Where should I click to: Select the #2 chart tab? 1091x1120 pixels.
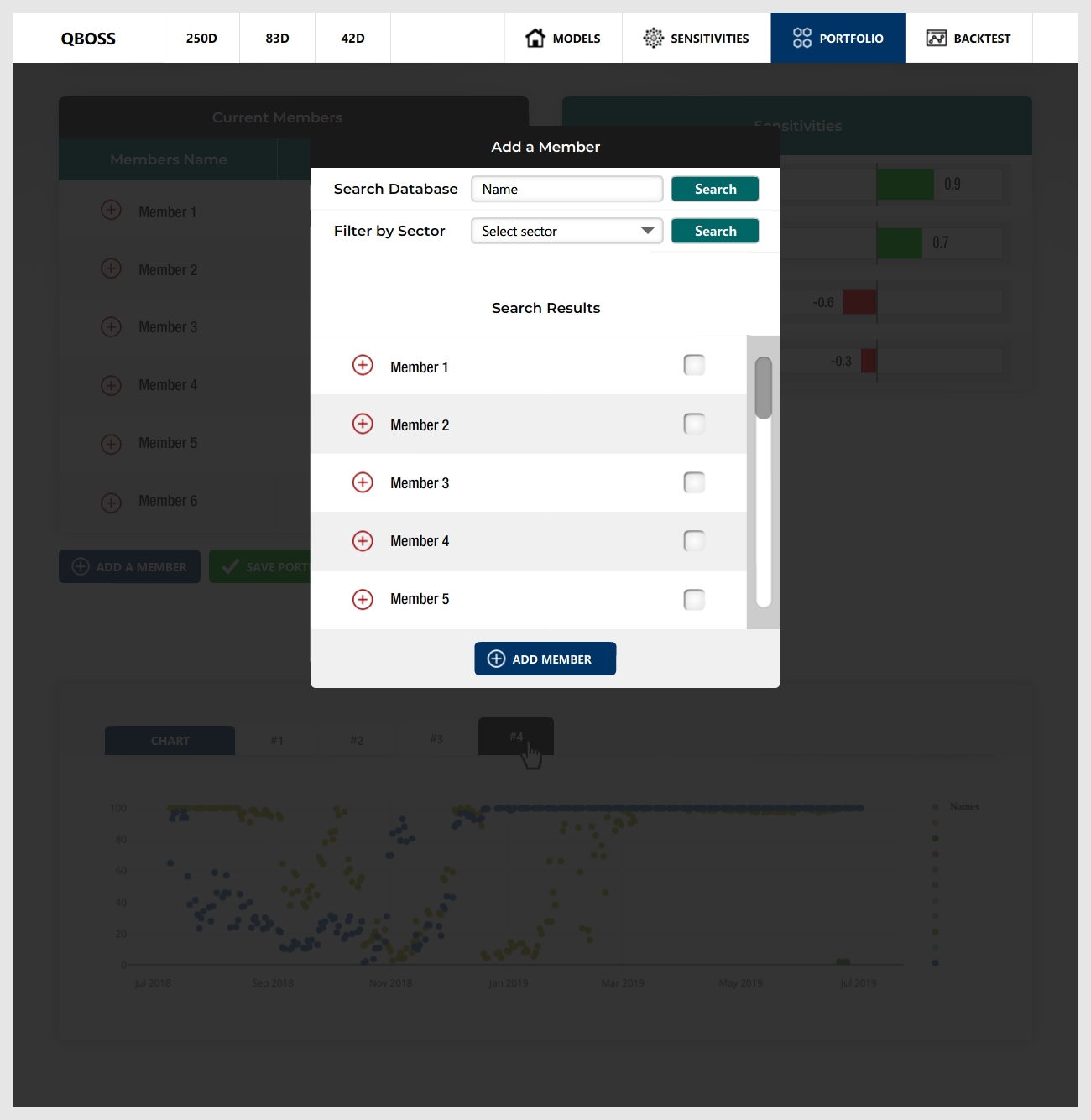(357, 740)
